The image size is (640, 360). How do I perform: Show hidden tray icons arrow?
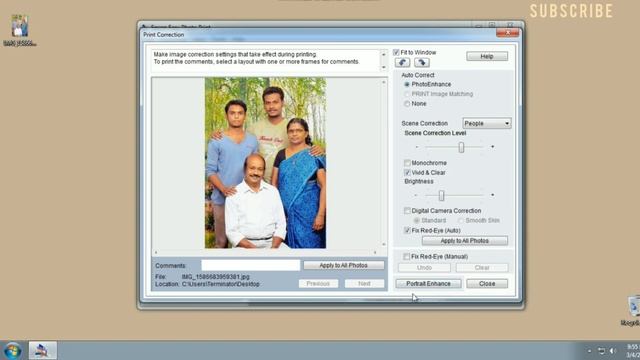(x=589, y=351)
